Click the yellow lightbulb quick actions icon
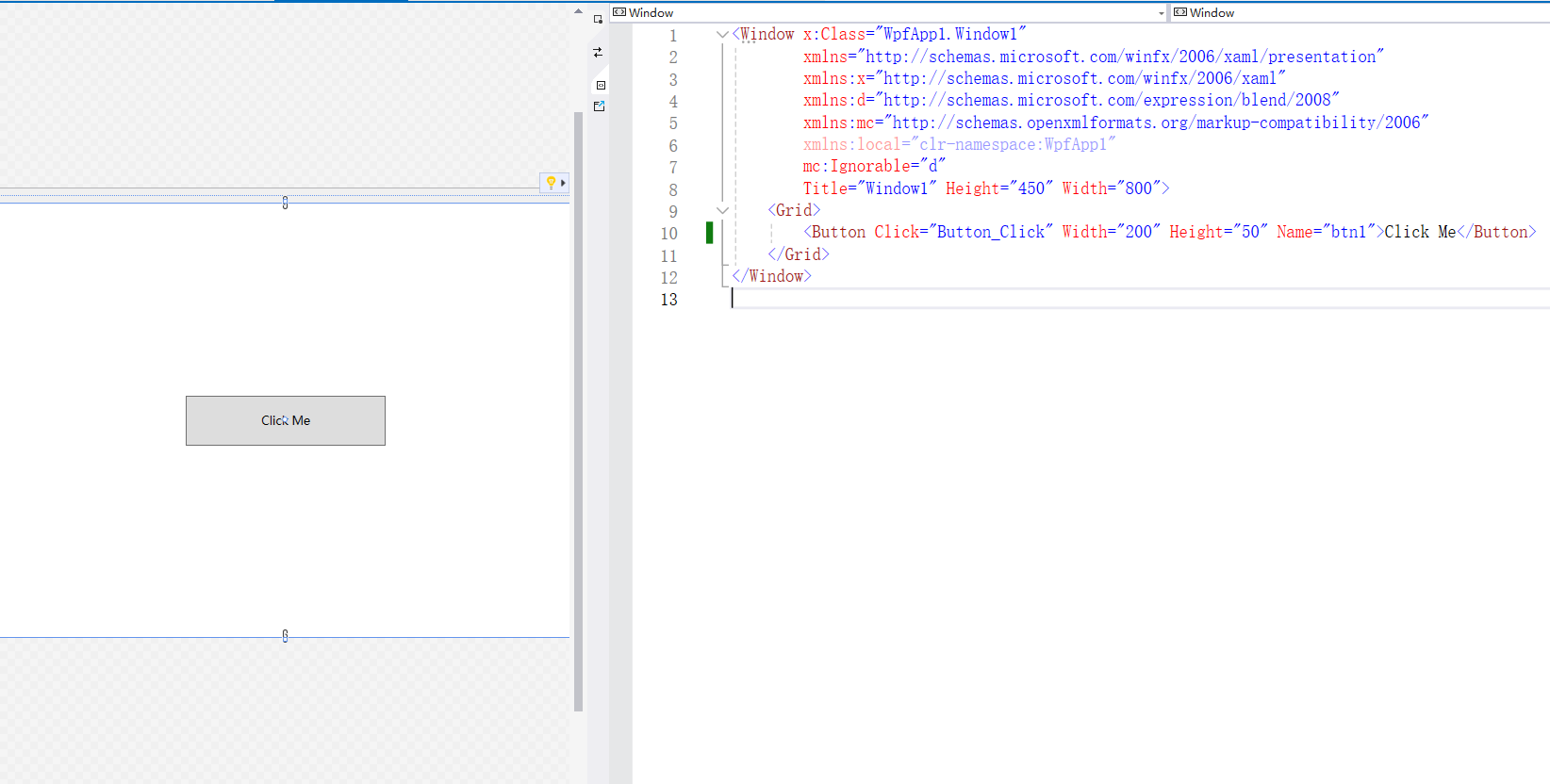 [x=551, y=183]
